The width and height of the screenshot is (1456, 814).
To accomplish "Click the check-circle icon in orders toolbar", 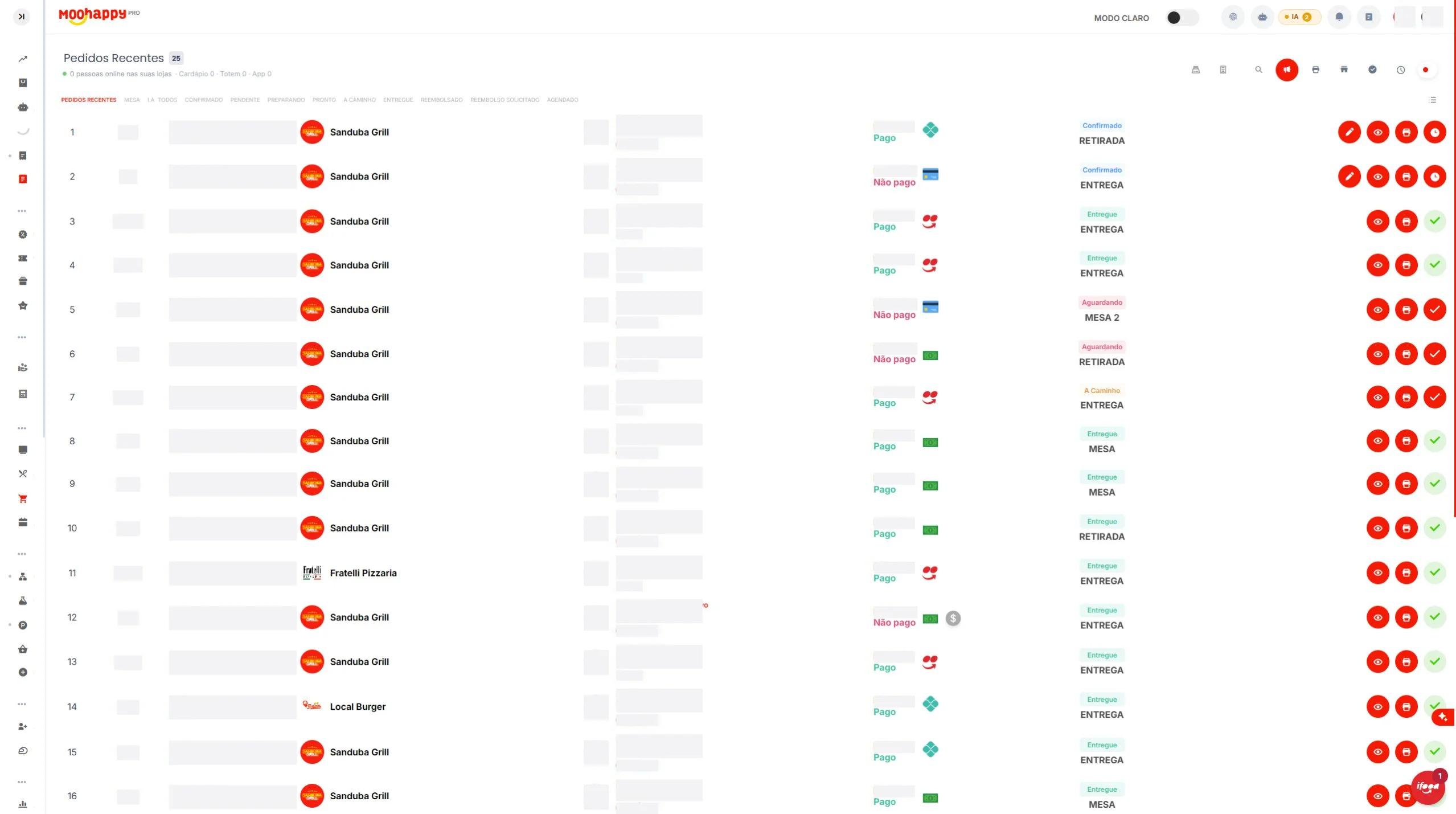I will pos(1372,69).
